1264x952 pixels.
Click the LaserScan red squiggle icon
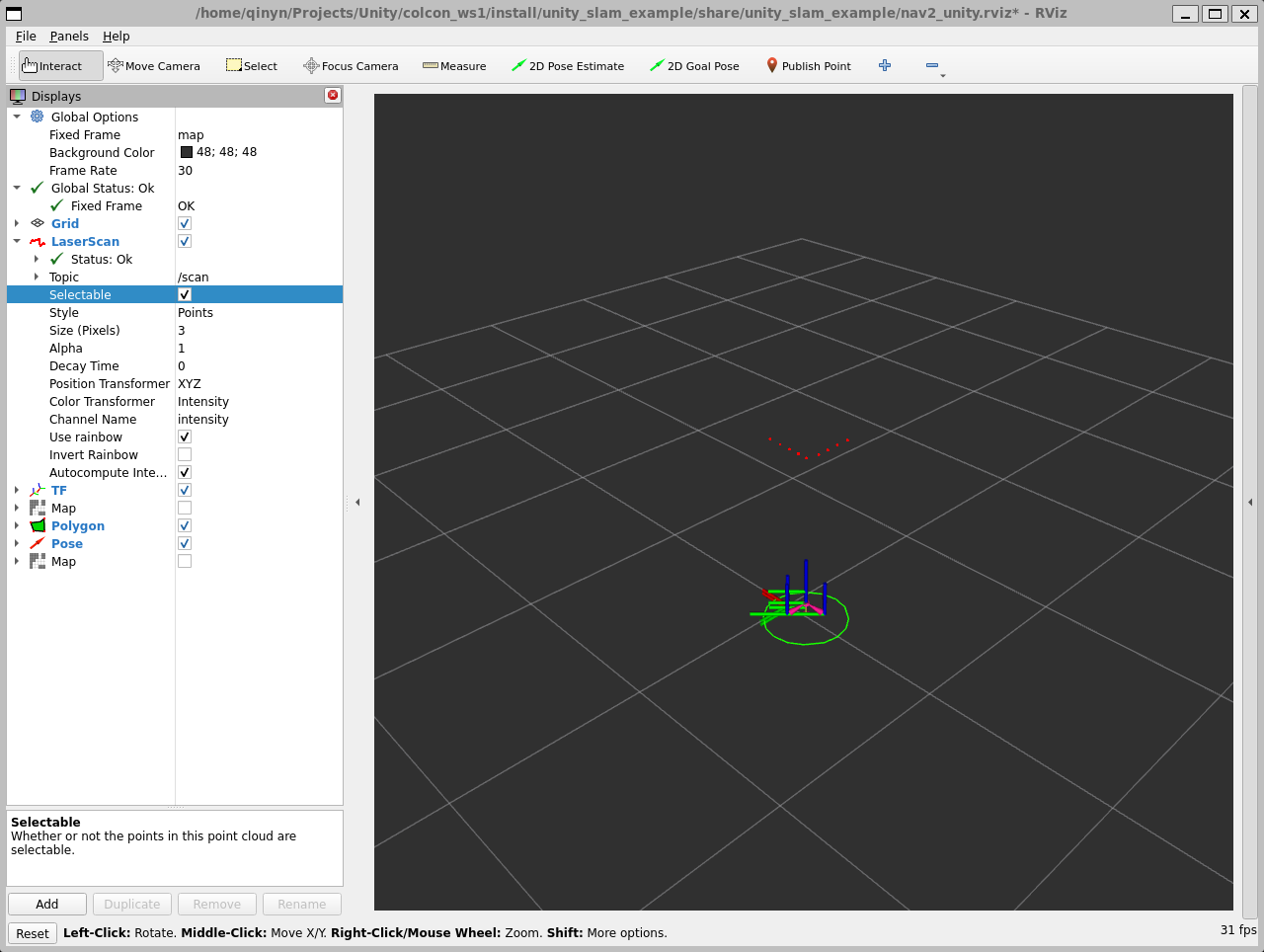pos(38,241)
